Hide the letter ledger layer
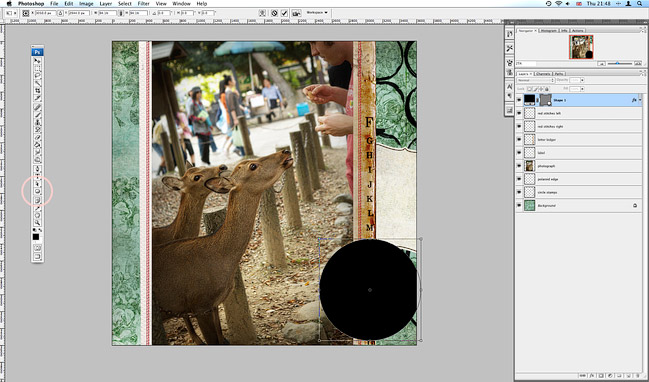 coord(519,139)
